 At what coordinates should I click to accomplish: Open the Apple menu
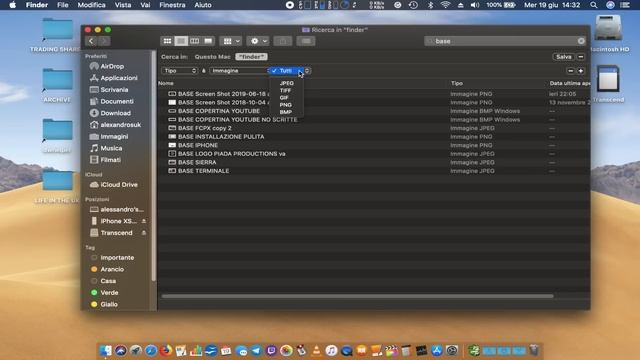pos(13,5)
